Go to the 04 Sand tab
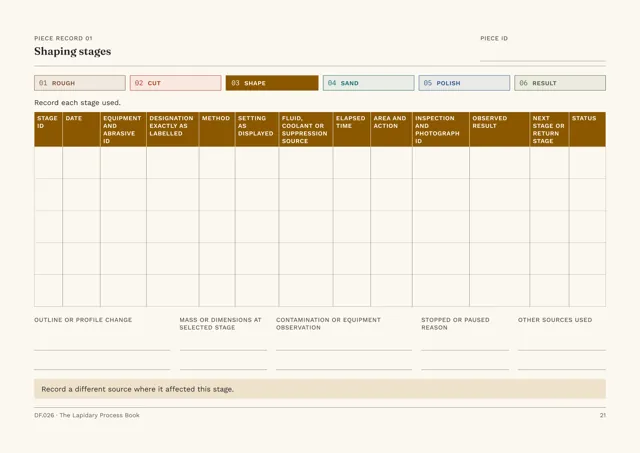640x453 pixels. click(369, 83)
